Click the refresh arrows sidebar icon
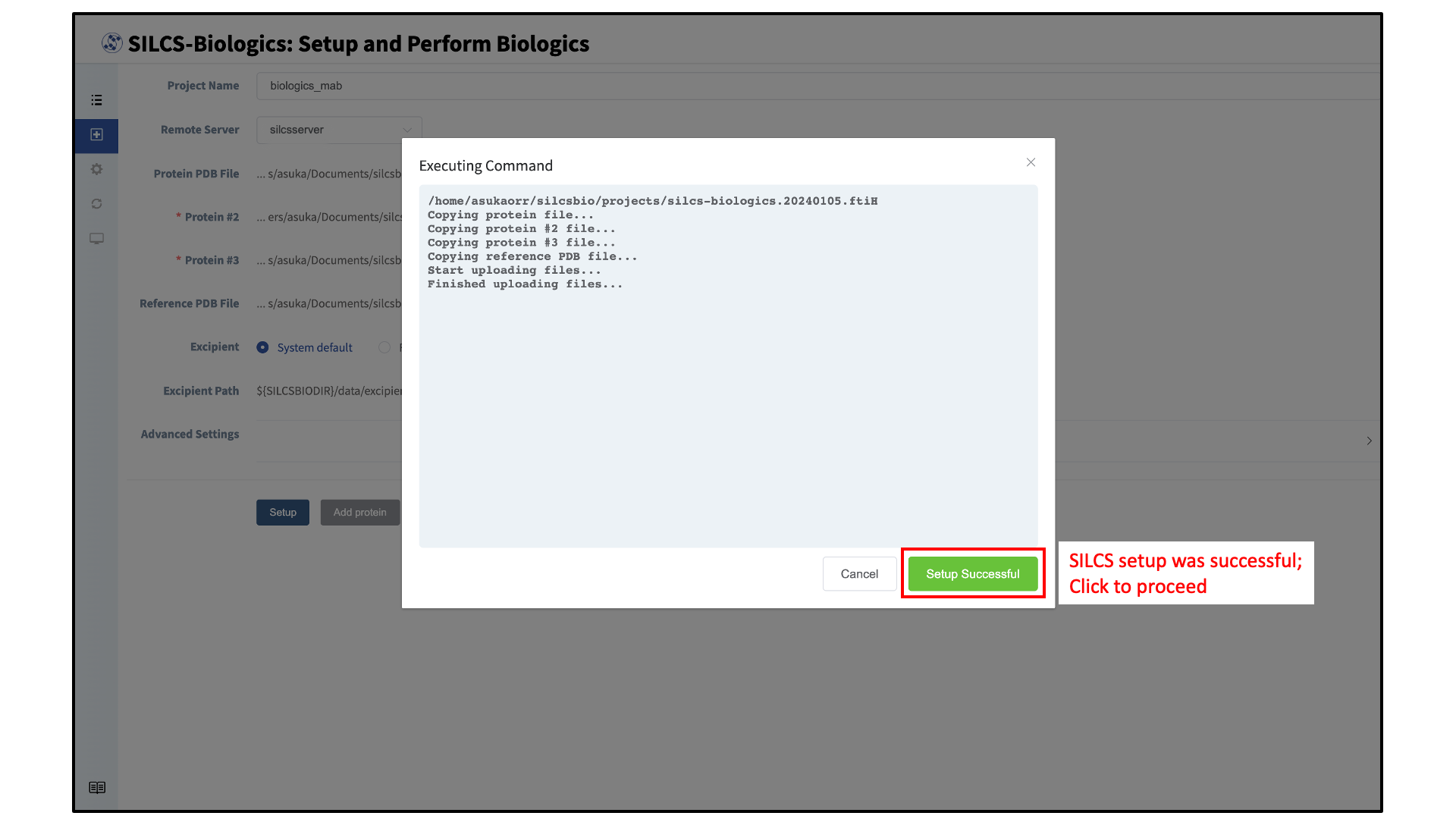The image size is (1456, 819). pos(96,204)
